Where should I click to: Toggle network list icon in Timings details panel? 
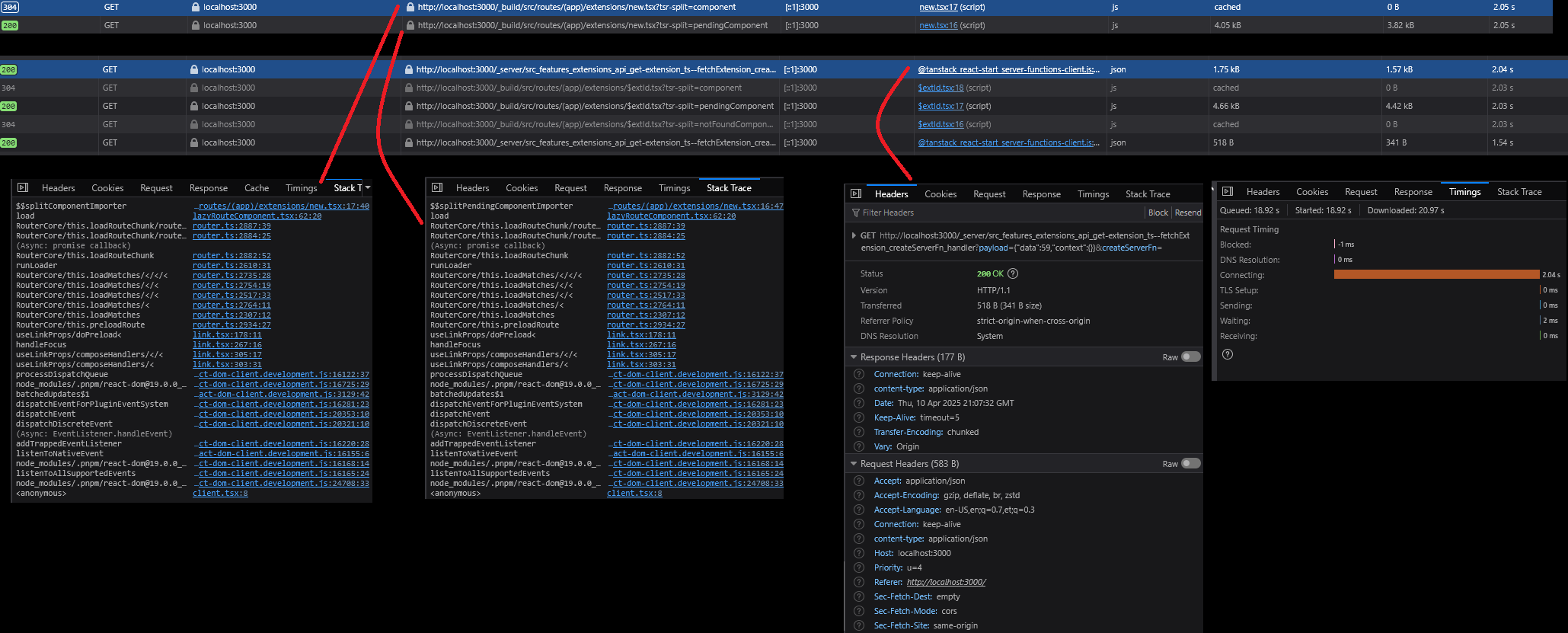[1228, 191]
